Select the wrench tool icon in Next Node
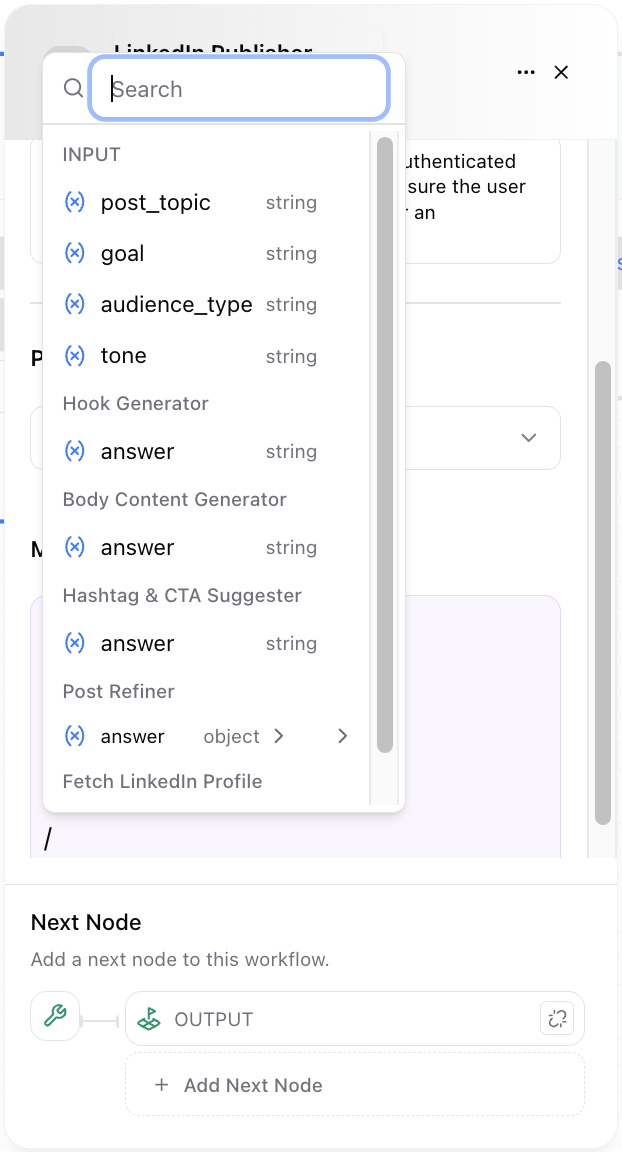Screen dimensions: 622x1152 [x=55, y=1018]
